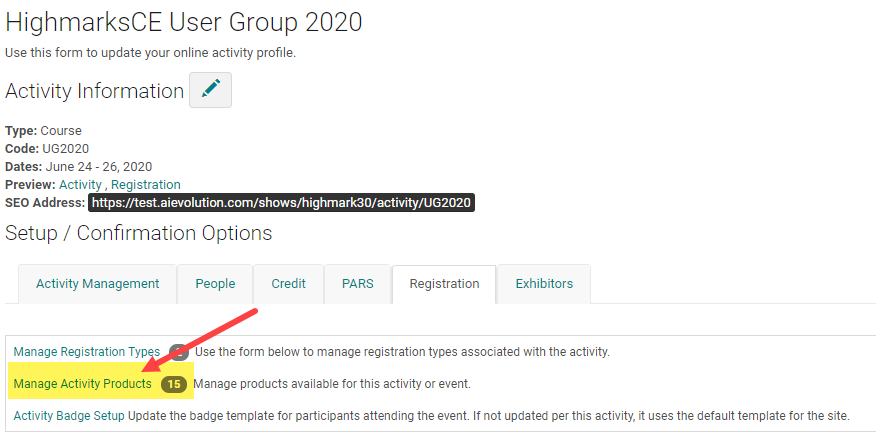Click the HighmarksCE User Group 2020 page title
Viewport: 876px width, 443px height.
[x=183, y=21]
